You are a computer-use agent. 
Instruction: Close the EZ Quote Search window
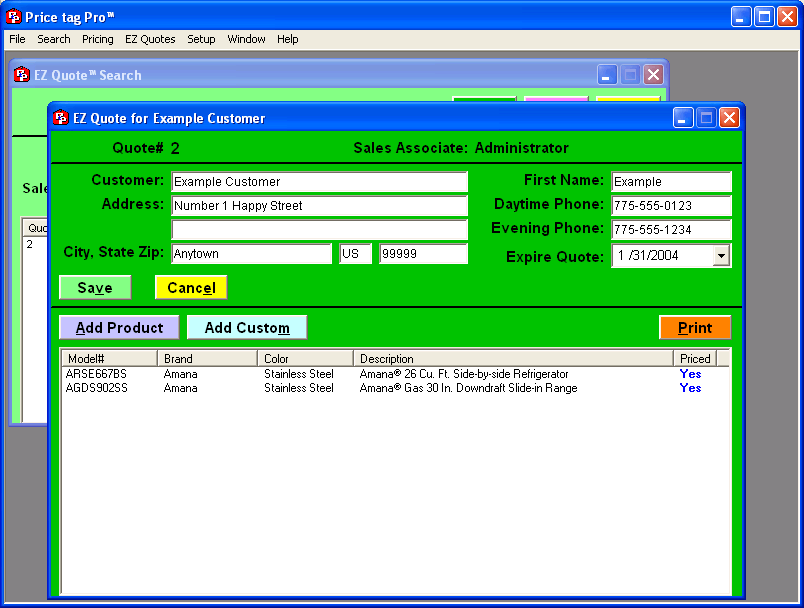(x=653, y=75)
